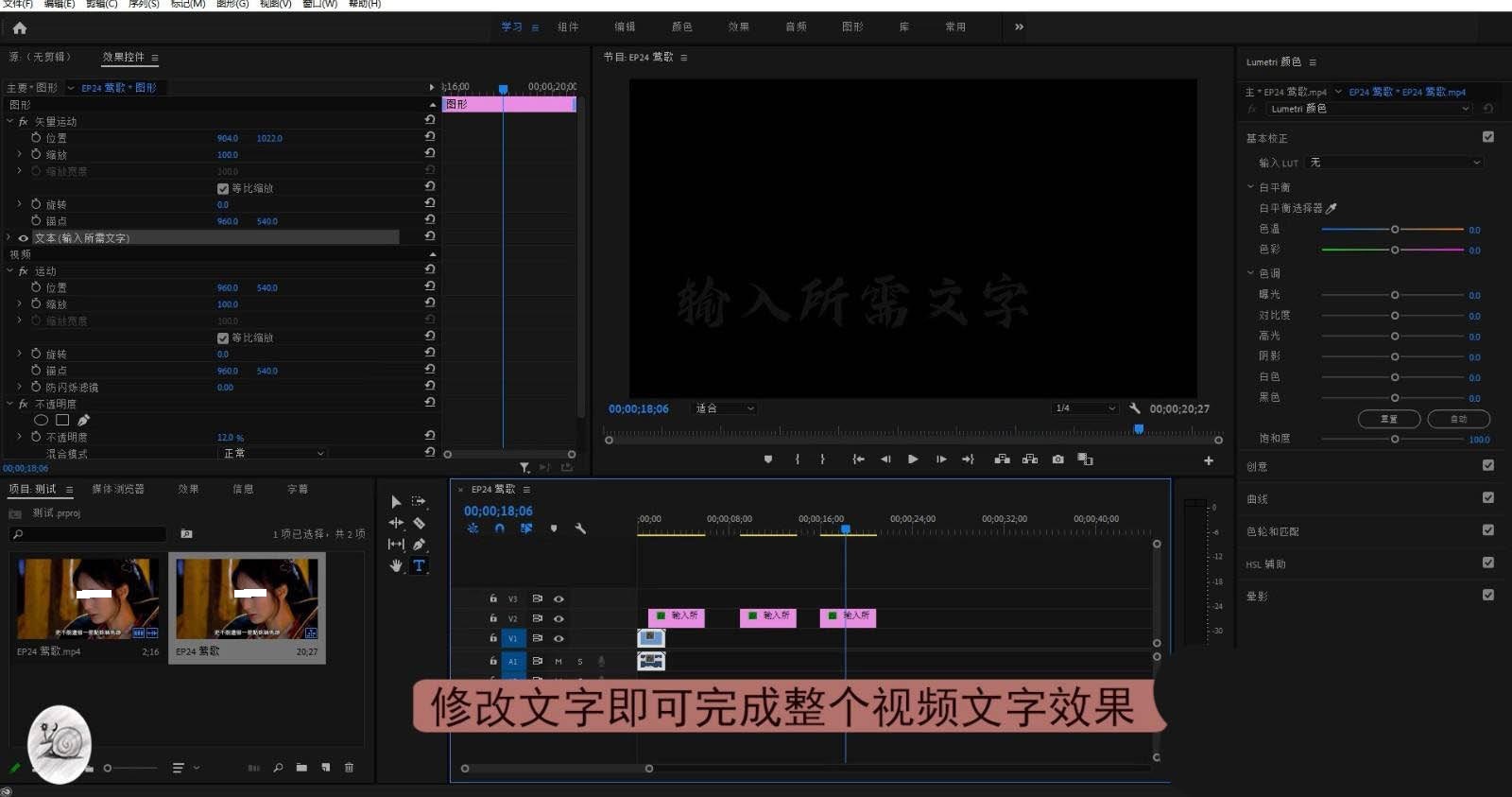
Task: Mute the A1 audio track
Action: (558, 662)
